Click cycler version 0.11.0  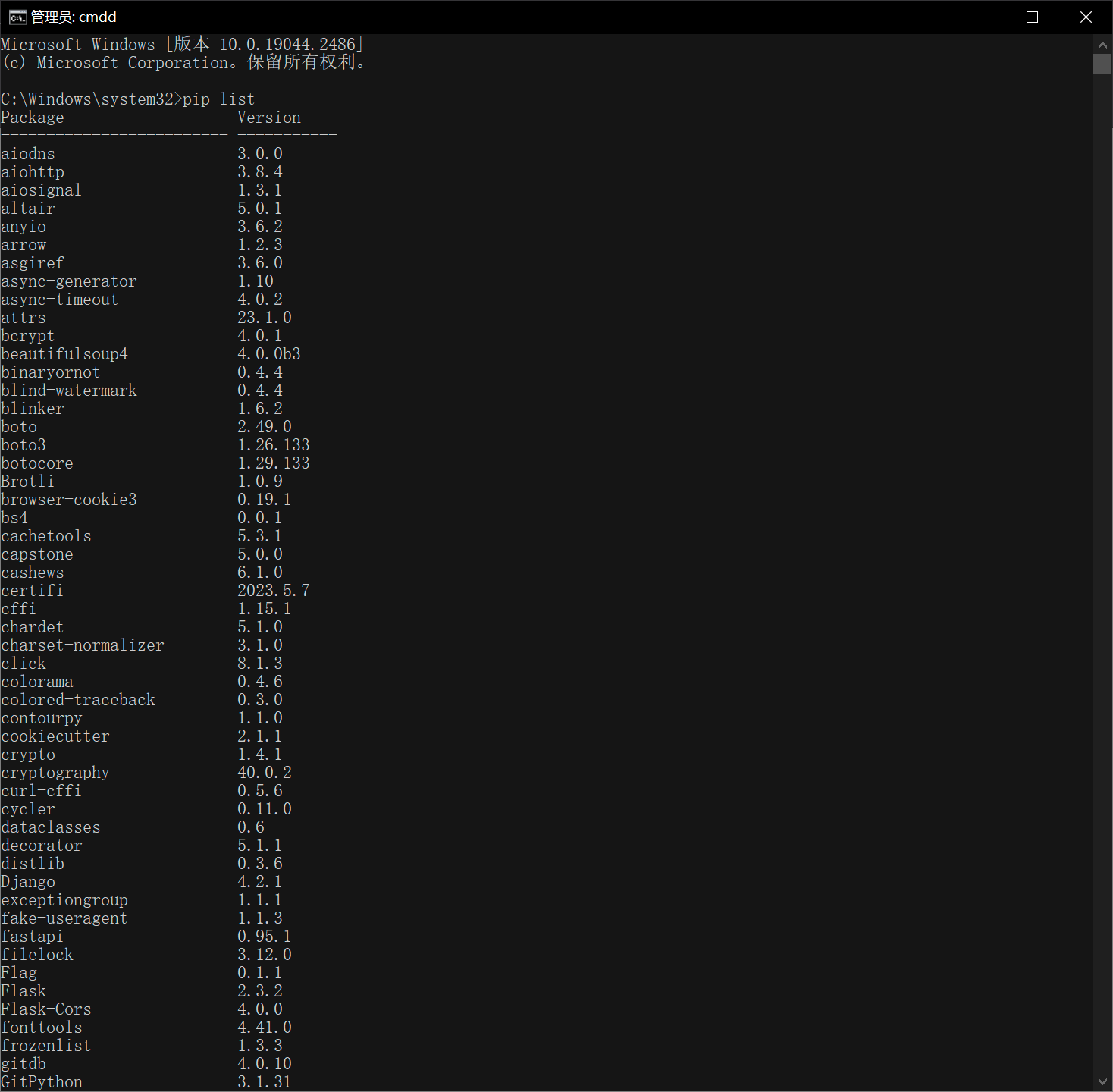point(265,809)
